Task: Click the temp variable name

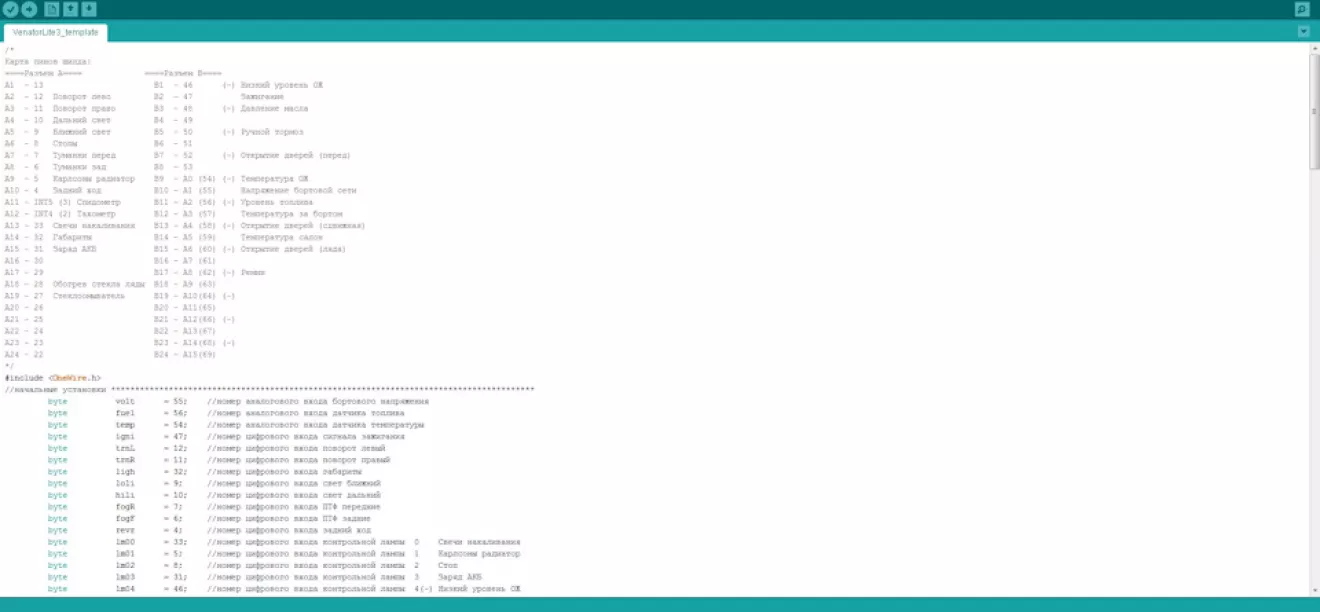Action: 125,425
